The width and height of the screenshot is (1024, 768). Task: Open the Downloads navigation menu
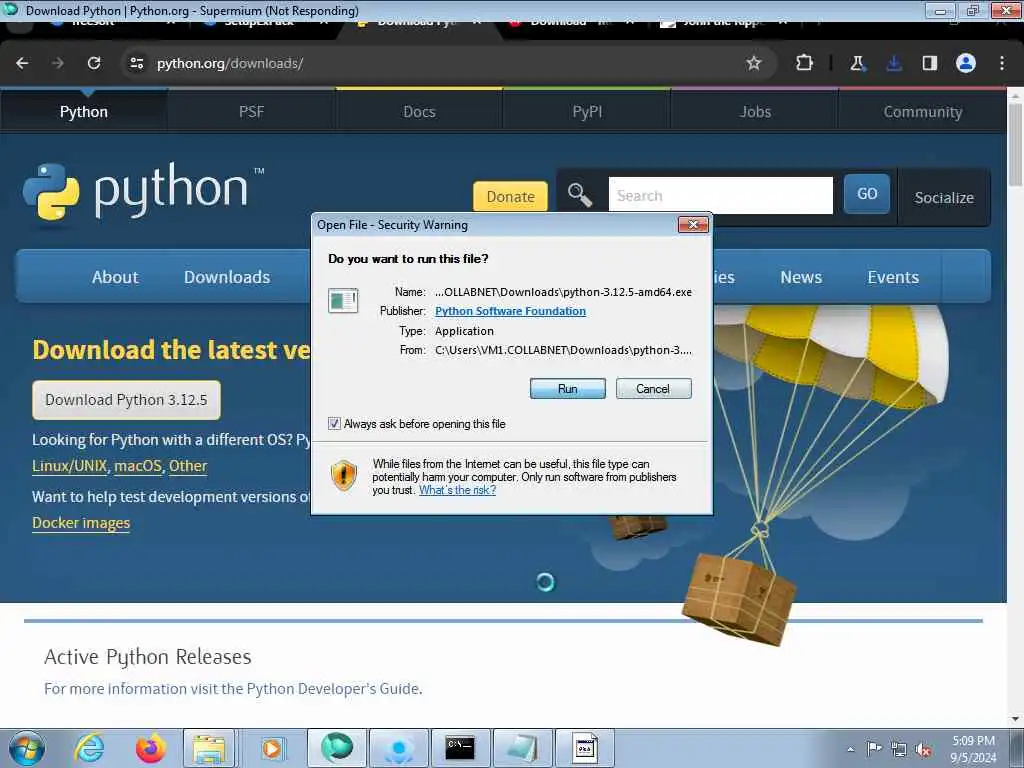click(x=227, y=277)
